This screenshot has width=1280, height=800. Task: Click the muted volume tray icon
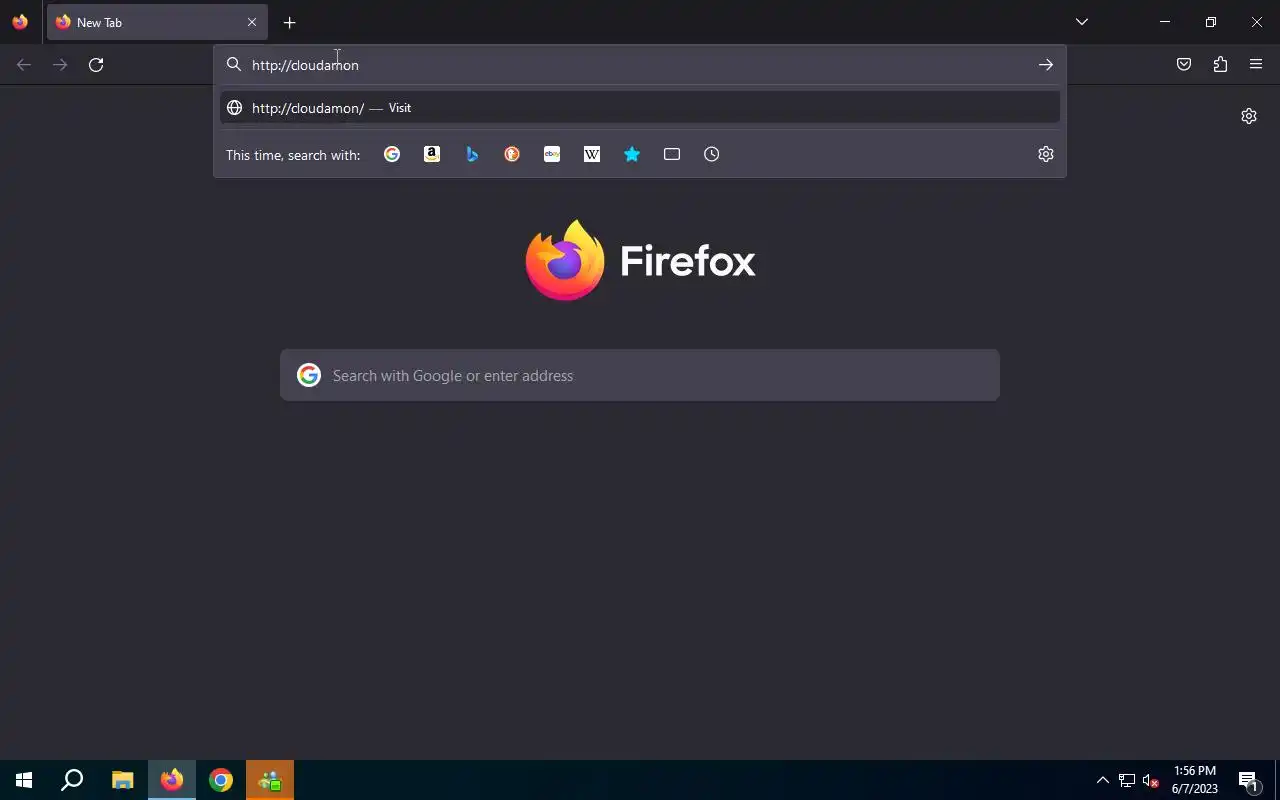pos(1151,780)
